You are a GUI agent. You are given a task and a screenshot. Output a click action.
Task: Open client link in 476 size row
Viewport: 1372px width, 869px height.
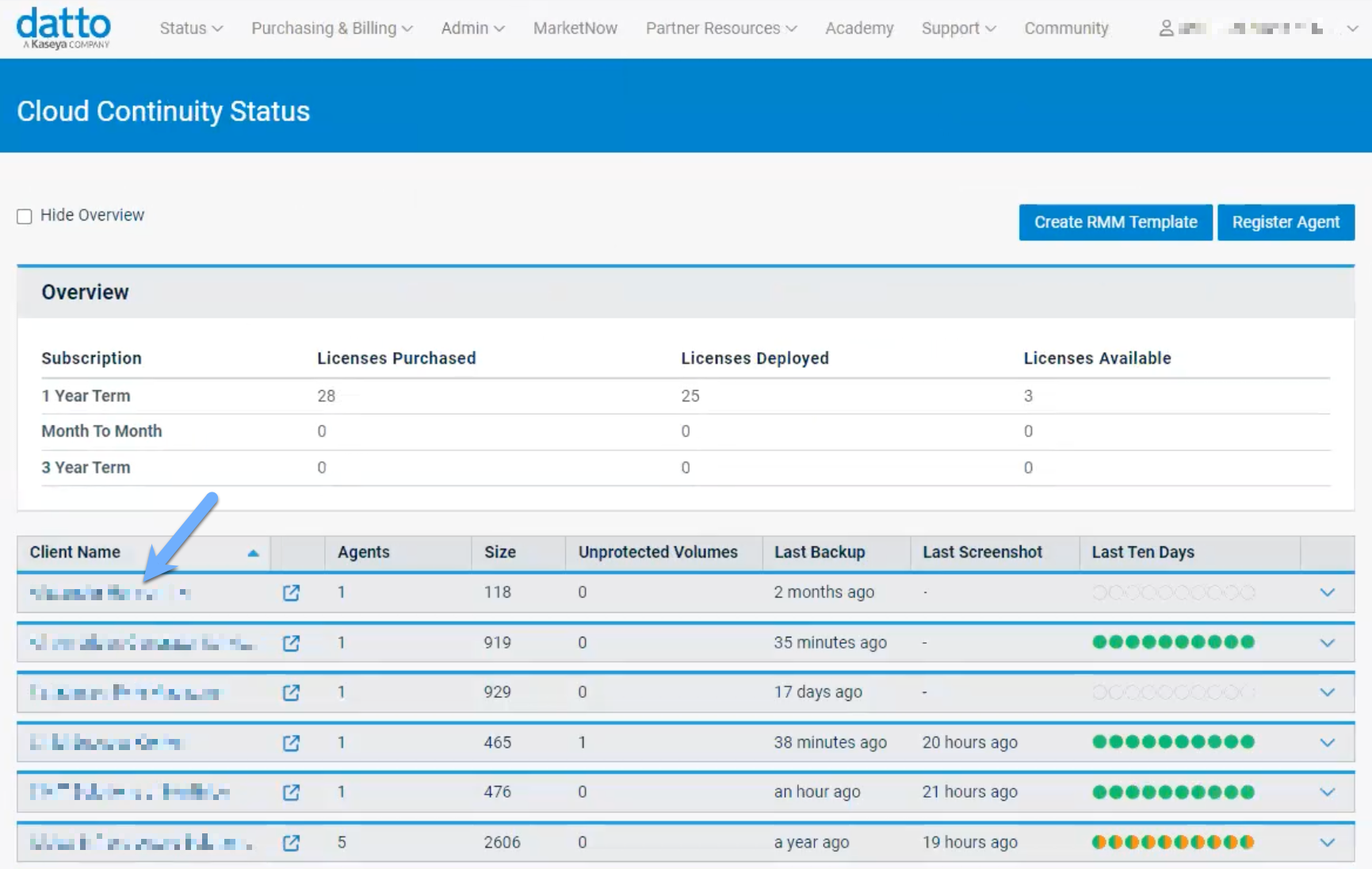pyautogui.click(x=130, y=792)
